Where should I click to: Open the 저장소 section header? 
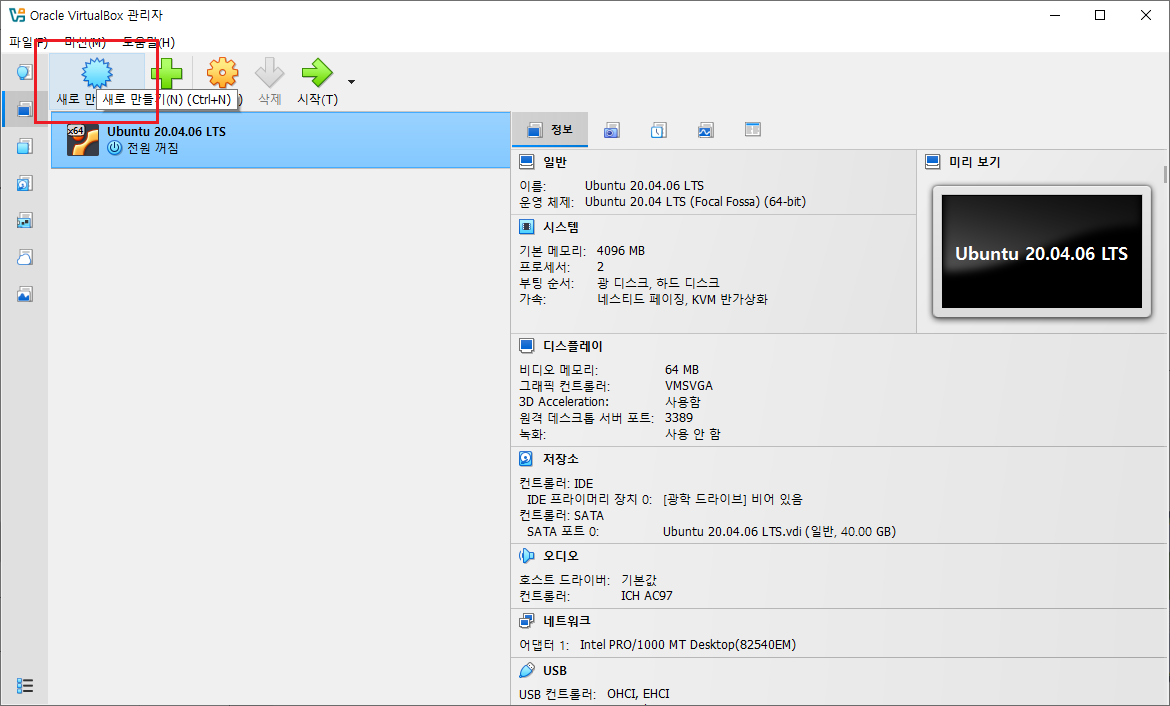click(560, 459)
